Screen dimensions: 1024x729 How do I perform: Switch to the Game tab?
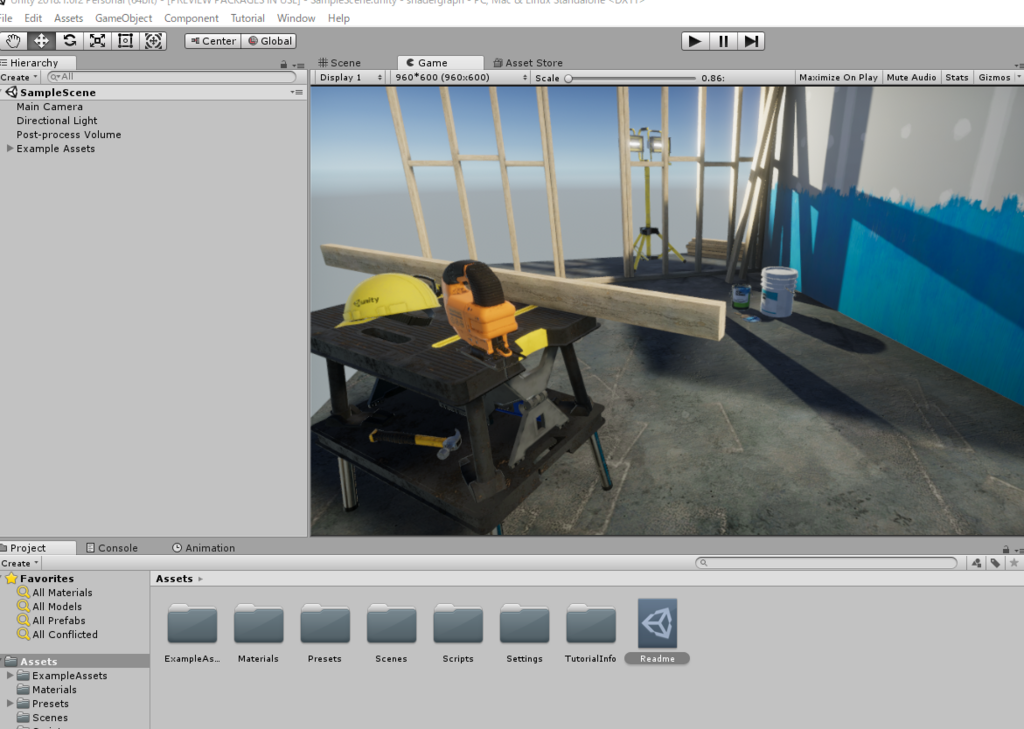click(440, 63)
